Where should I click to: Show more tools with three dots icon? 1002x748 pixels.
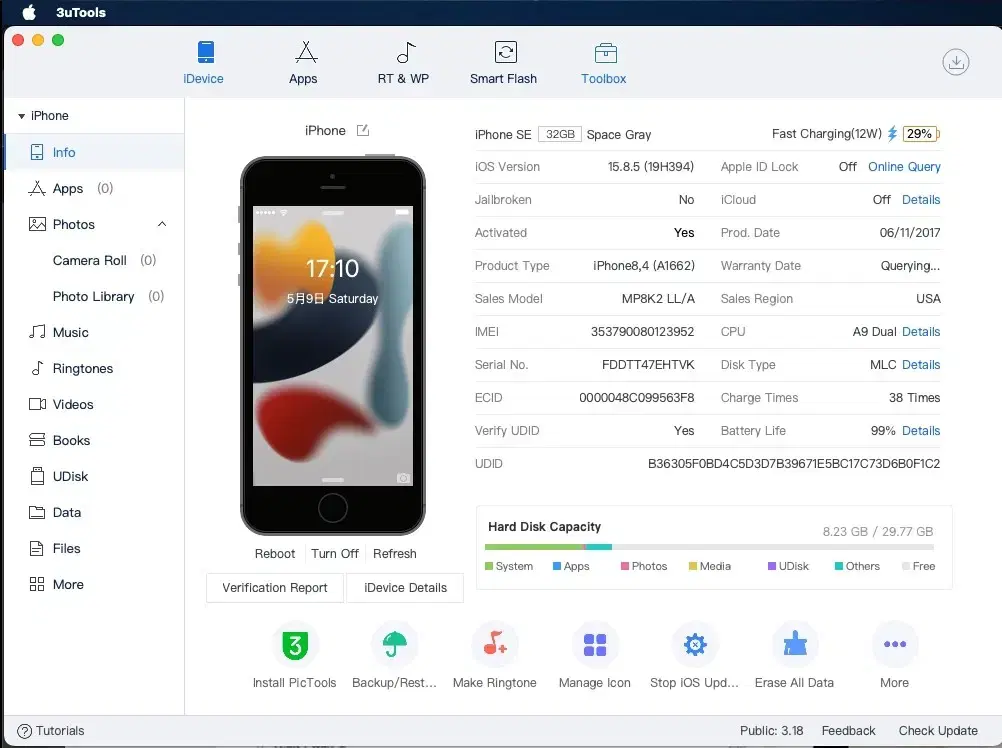(895, 645)
